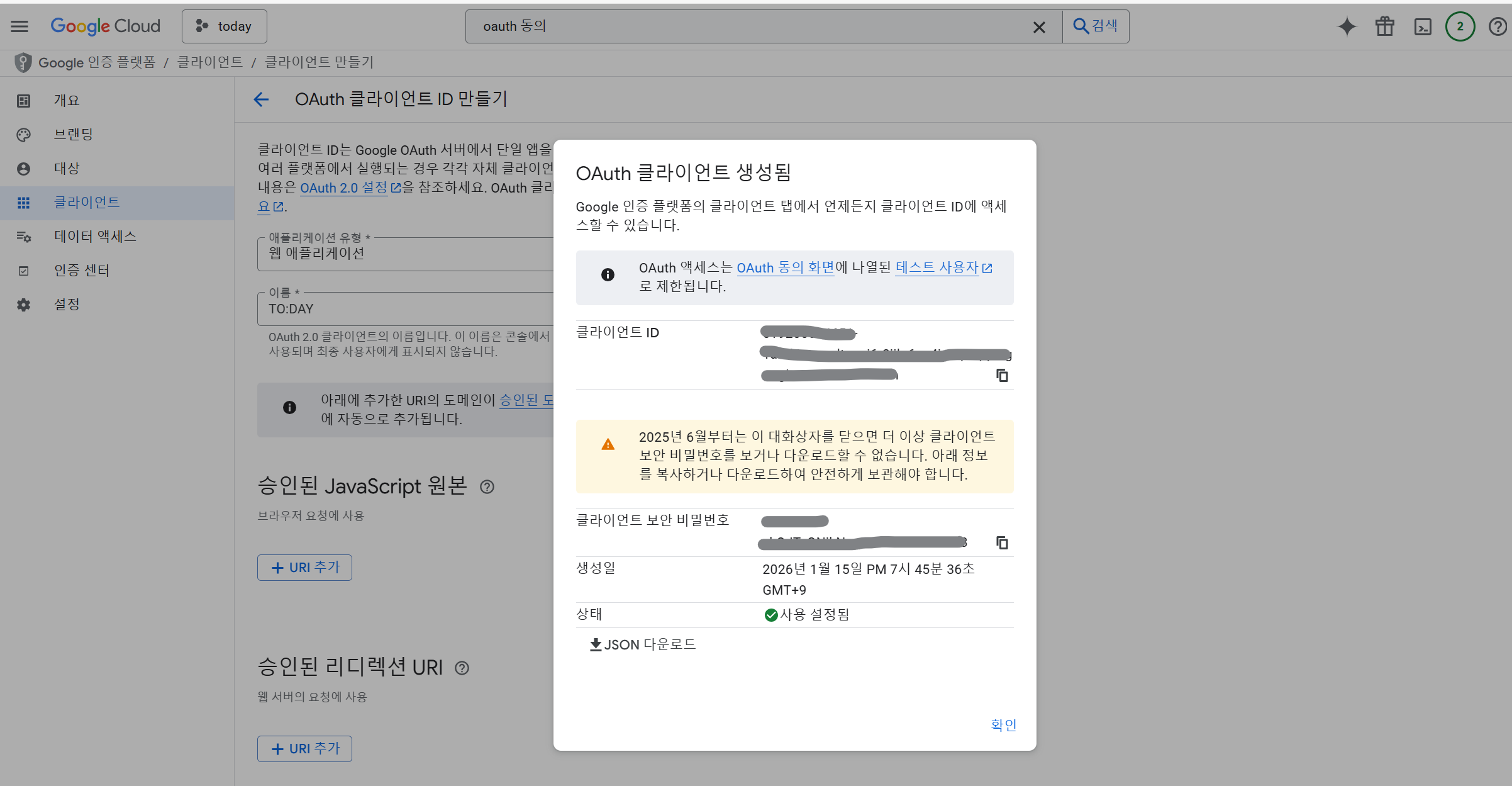Go to Google 인증 플랫폼 breadcrumb
The image size is (1512, 786).
pyautogui.click(x=97, y=62)
